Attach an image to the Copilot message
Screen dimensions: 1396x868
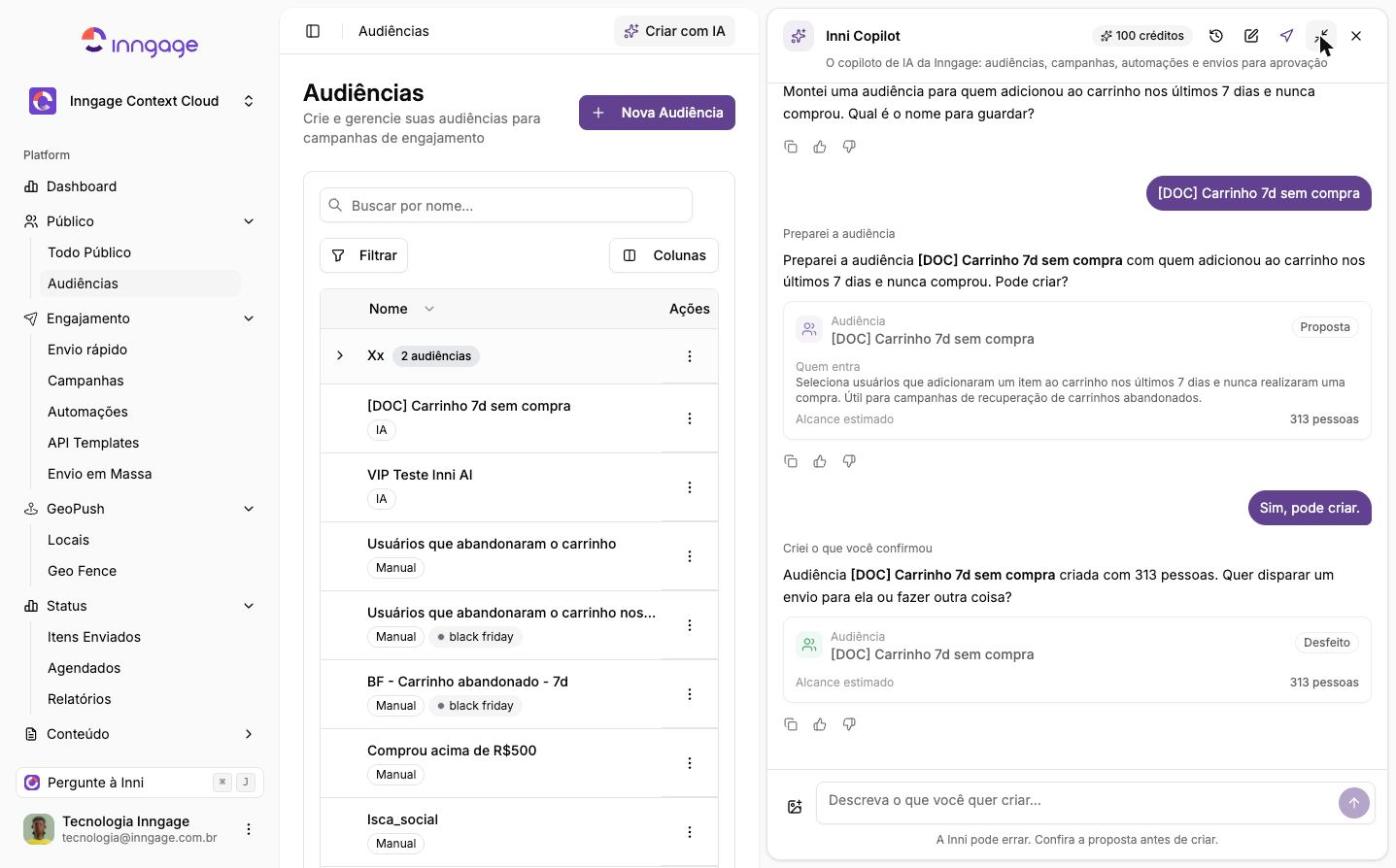[795, 807]
